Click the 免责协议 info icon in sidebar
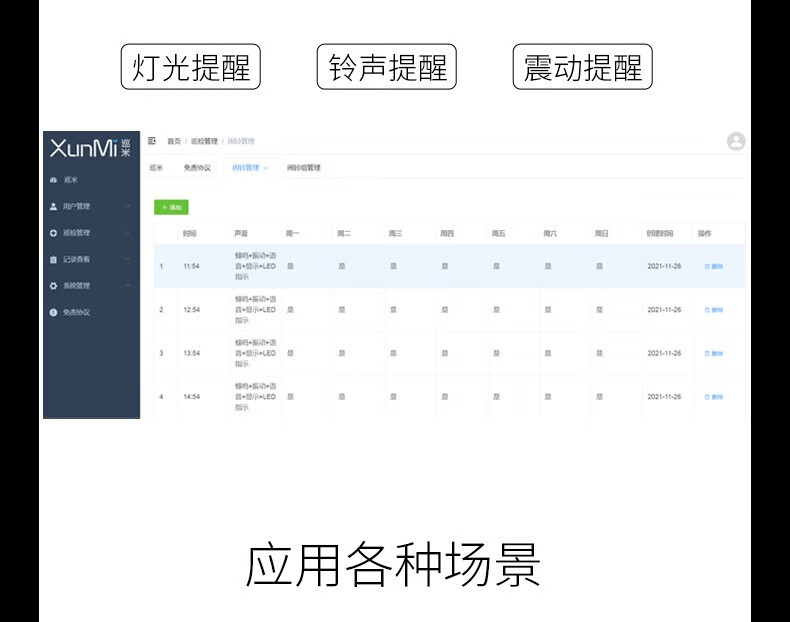The width and height of the screenshot is (790, 622). point(53,312)
